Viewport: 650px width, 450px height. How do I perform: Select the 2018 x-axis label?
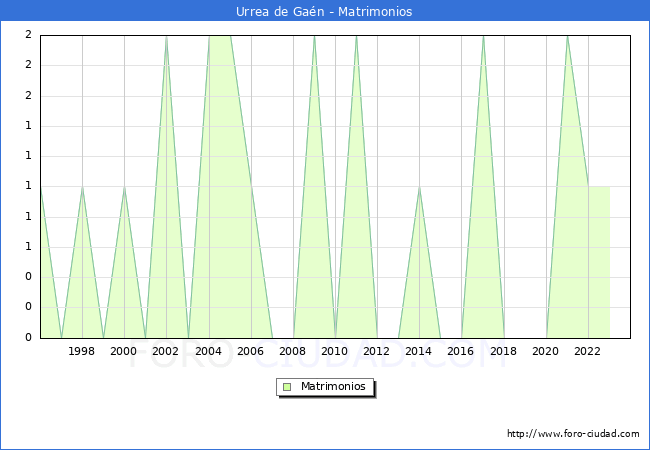tap(503, 351)
